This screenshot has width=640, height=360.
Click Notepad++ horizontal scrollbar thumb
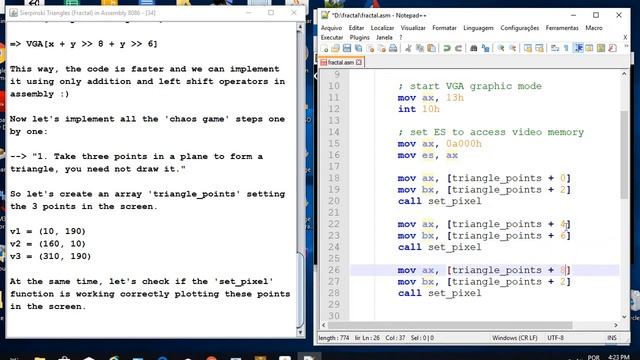(450, 325)
